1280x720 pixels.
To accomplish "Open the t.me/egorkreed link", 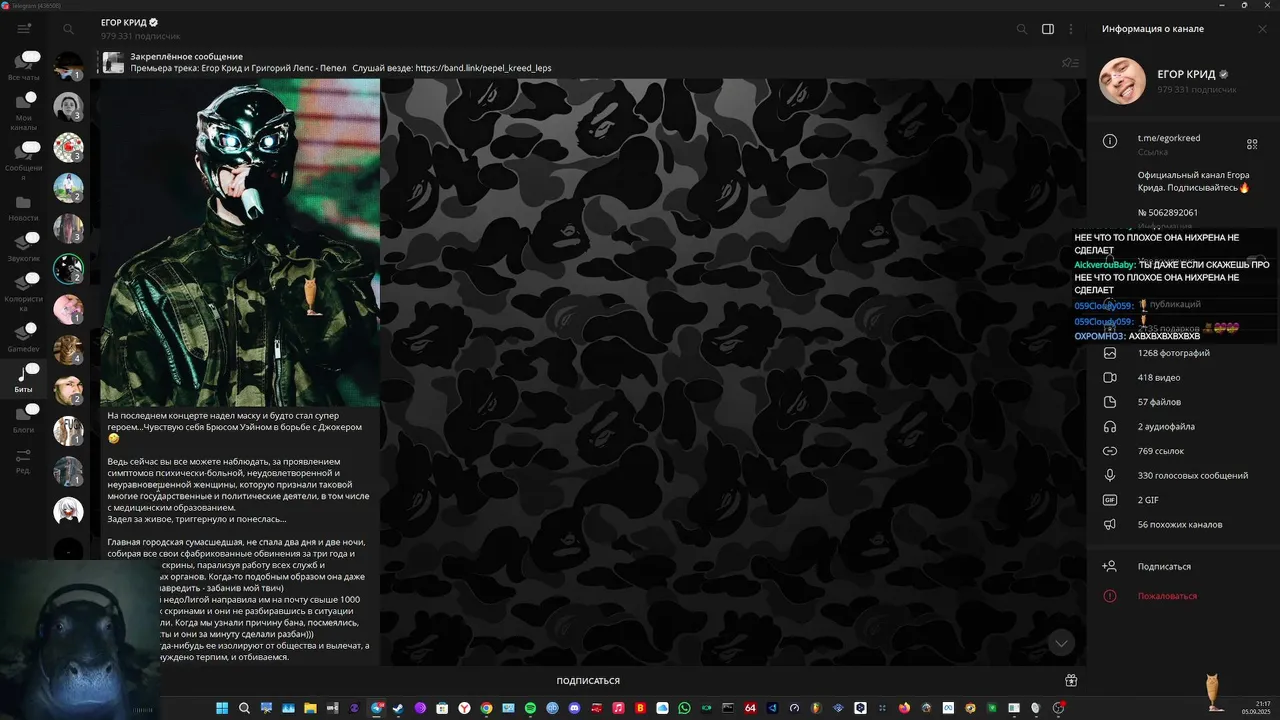I will [x=1169, y=138].
